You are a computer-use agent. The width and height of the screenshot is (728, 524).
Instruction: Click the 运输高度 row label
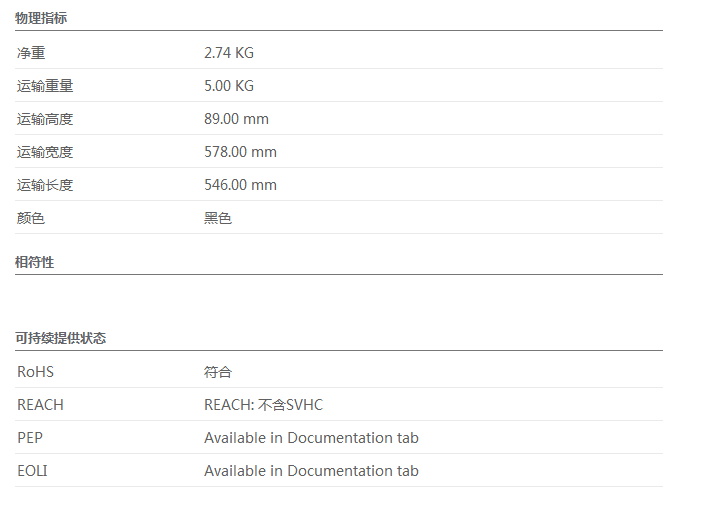coord(45,119)
